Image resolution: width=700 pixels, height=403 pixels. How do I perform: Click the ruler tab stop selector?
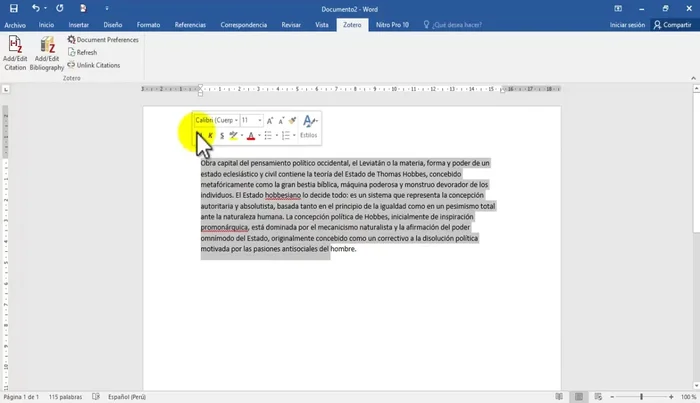pos(6,90)
